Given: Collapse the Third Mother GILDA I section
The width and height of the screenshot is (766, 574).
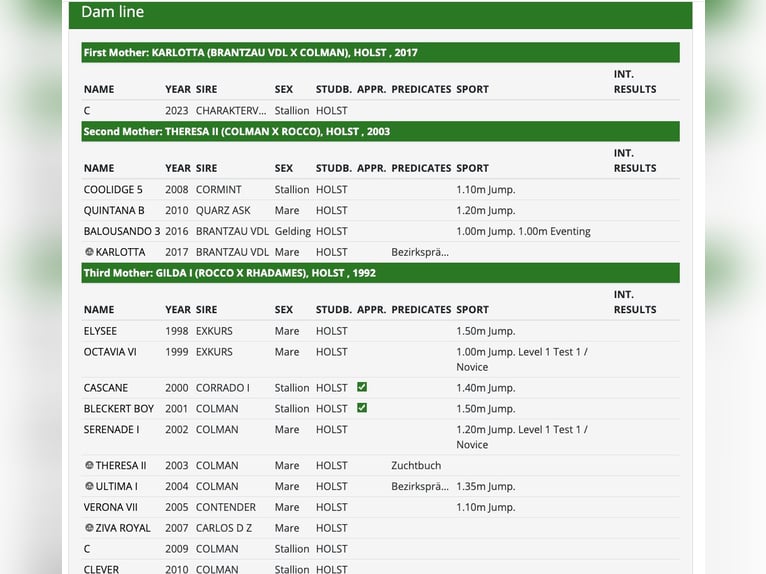Looking at the screenshot, I should coord(380,273).
